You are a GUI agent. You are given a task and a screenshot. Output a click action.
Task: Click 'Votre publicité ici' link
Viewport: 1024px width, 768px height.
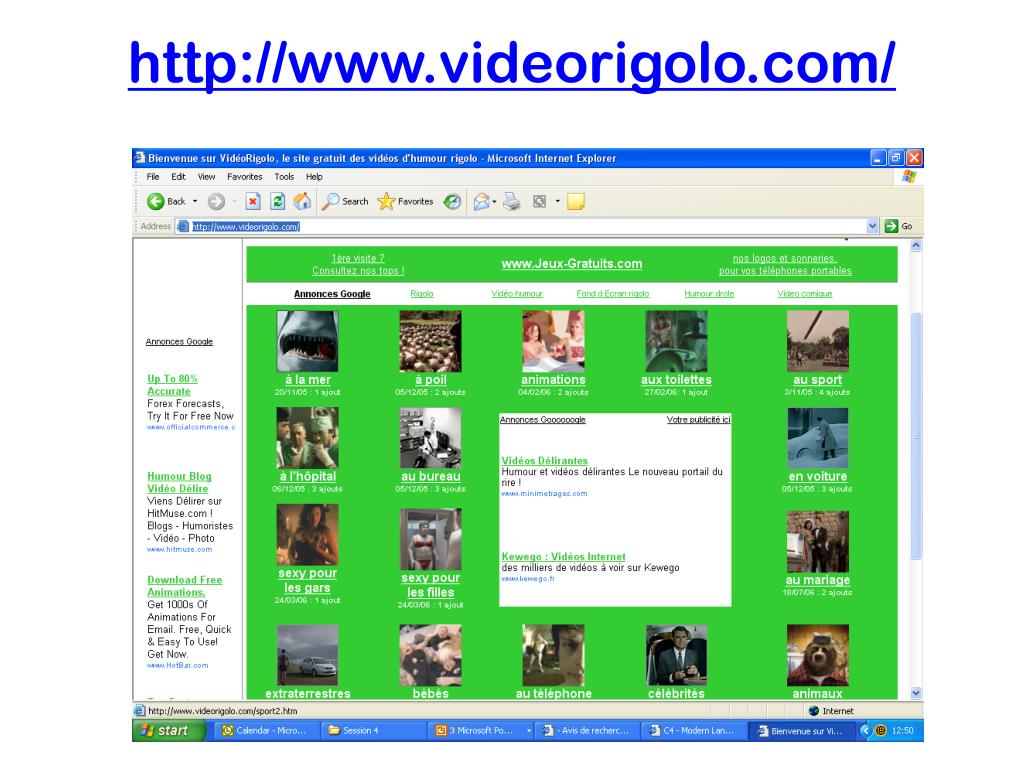pyautogui.click(x=698, y=419)
